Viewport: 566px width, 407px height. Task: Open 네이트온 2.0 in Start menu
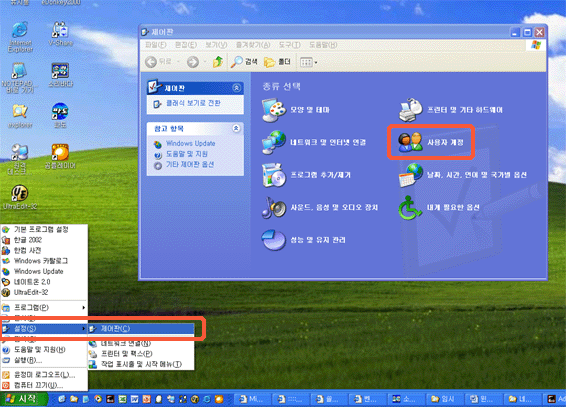[x=44, y=282]
